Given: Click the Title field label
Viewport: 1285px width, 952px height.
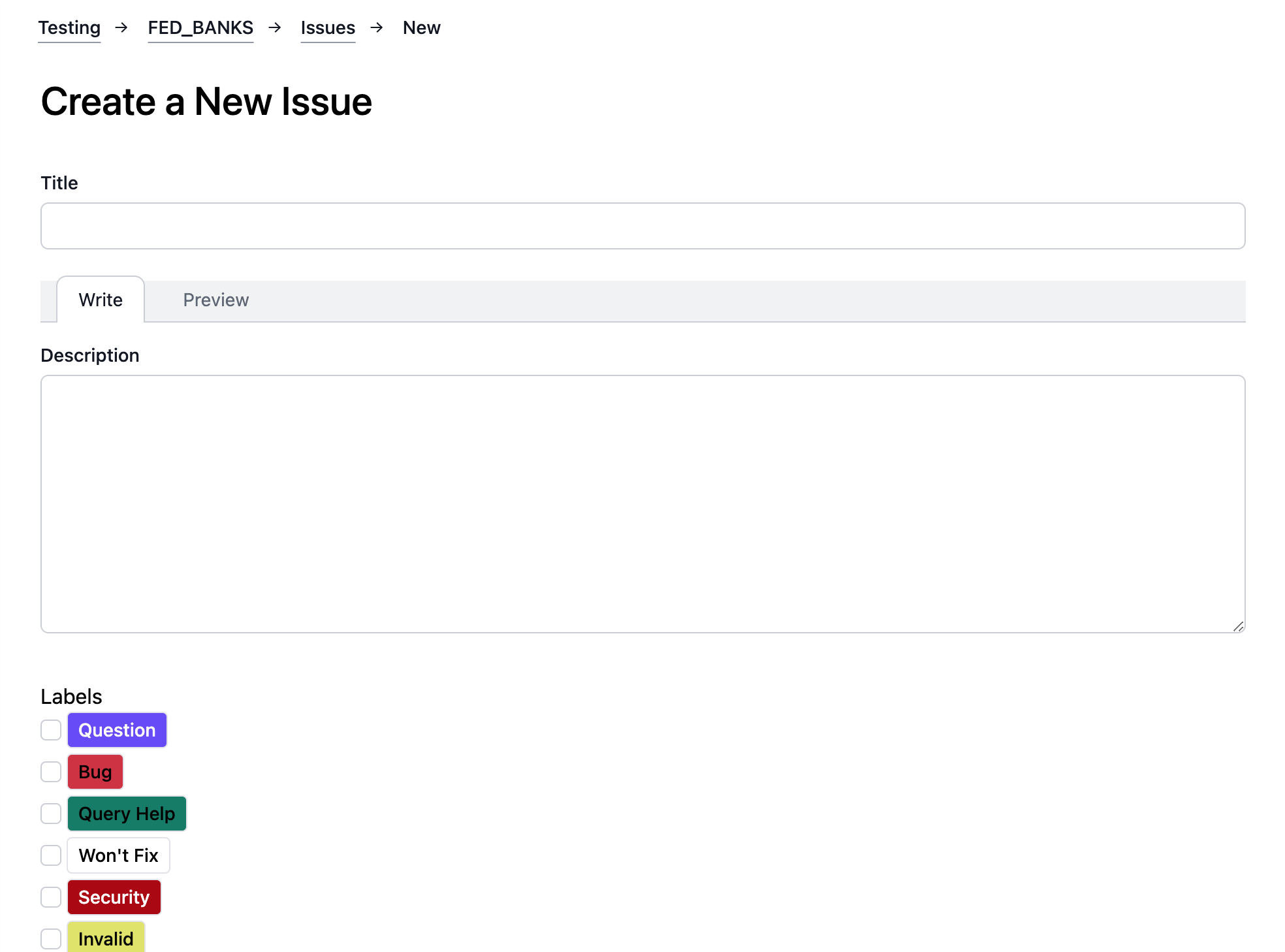Looking at the screenshot, I should tap(59, 183).
